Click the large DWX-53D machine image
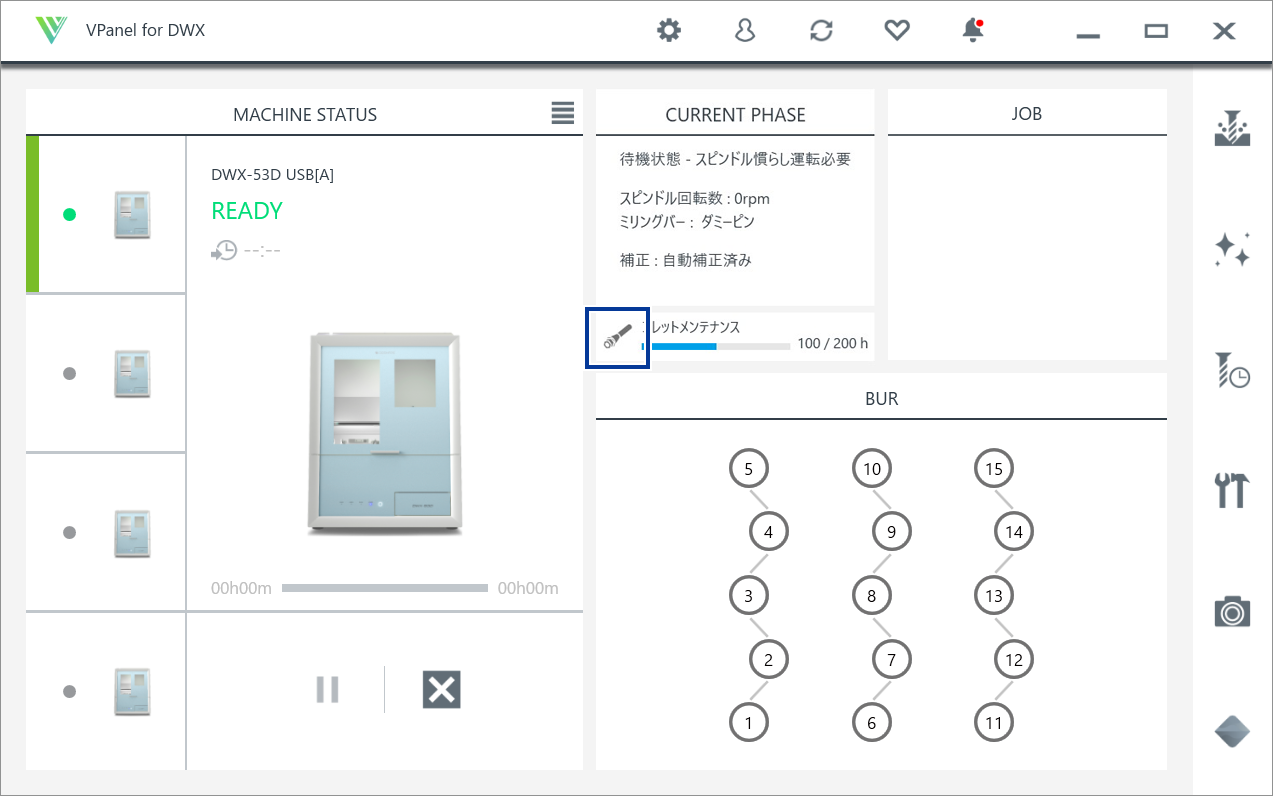 click(385, 432)
